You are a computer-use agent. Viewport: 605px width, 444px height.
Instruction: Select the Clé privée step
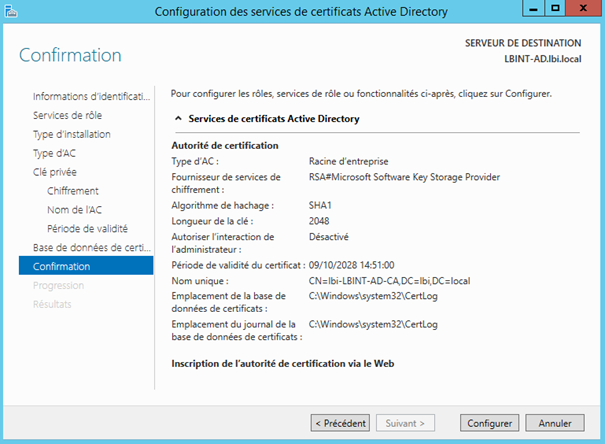tap(55, 172)
